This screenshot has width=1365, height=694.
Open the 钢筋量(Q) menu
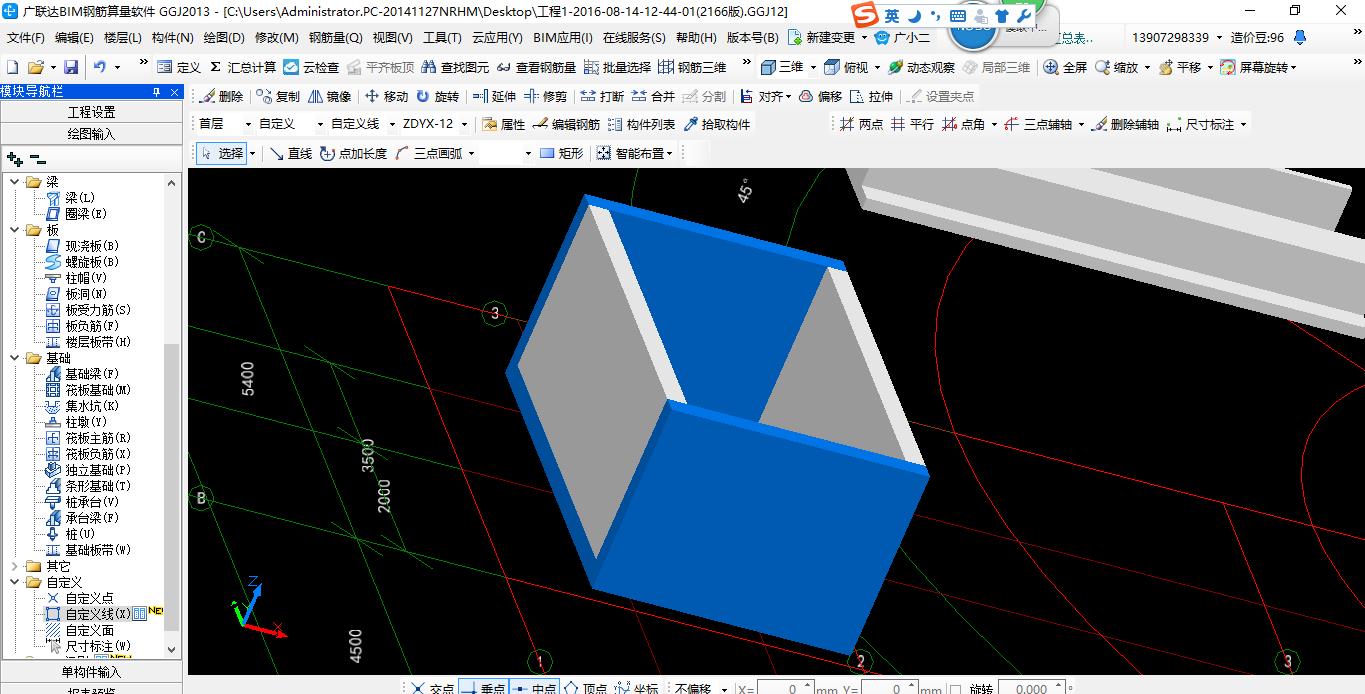click(x=335, y=37)
